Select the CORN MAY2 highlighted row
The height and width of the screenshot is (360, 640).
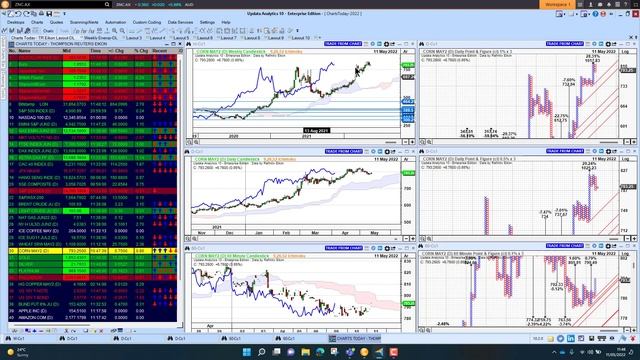point(93,251)
